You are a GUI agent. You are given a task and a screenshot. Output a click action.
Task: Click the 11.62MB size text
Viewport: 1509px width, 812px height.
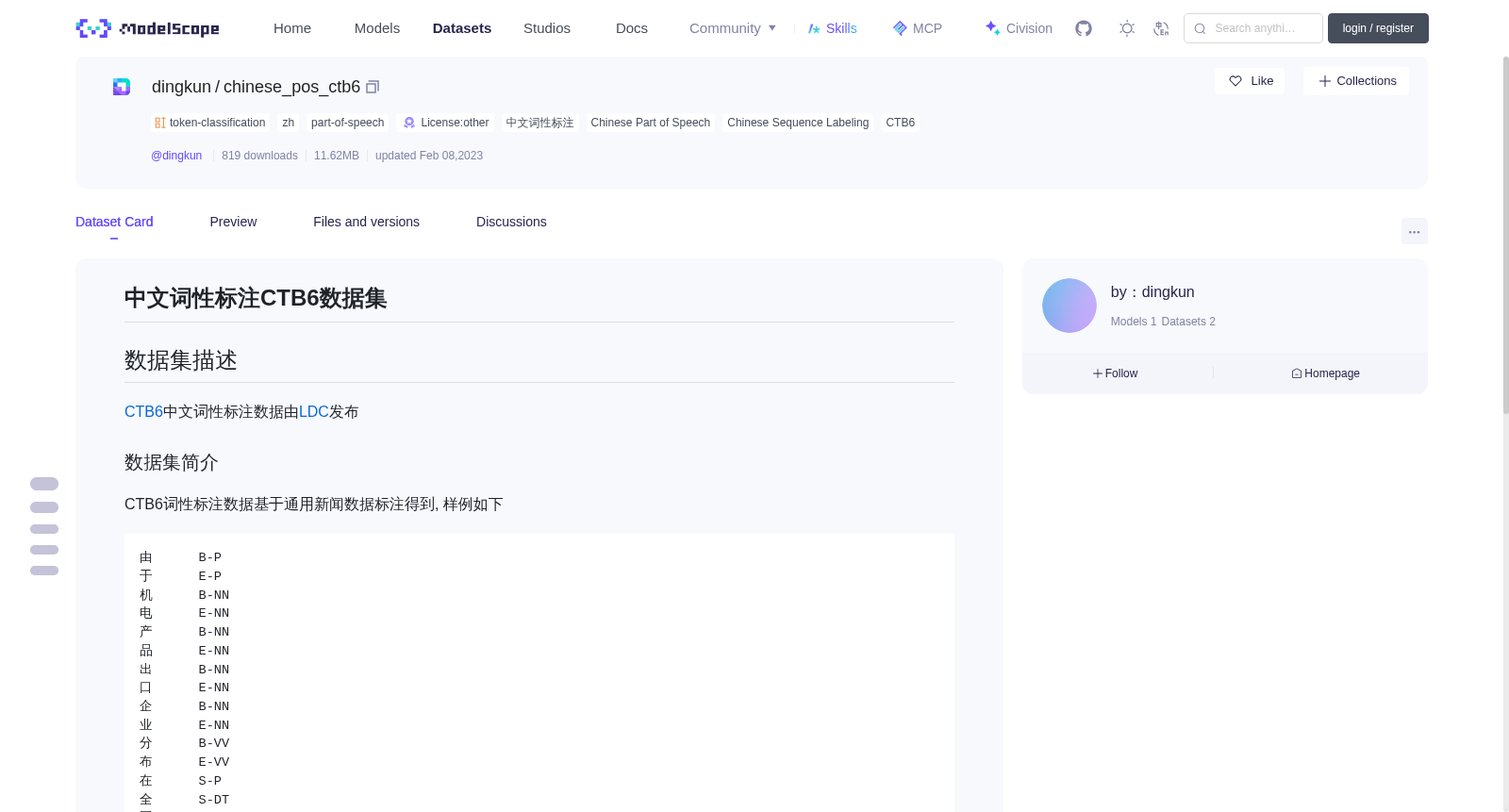[x=337, y=156]
